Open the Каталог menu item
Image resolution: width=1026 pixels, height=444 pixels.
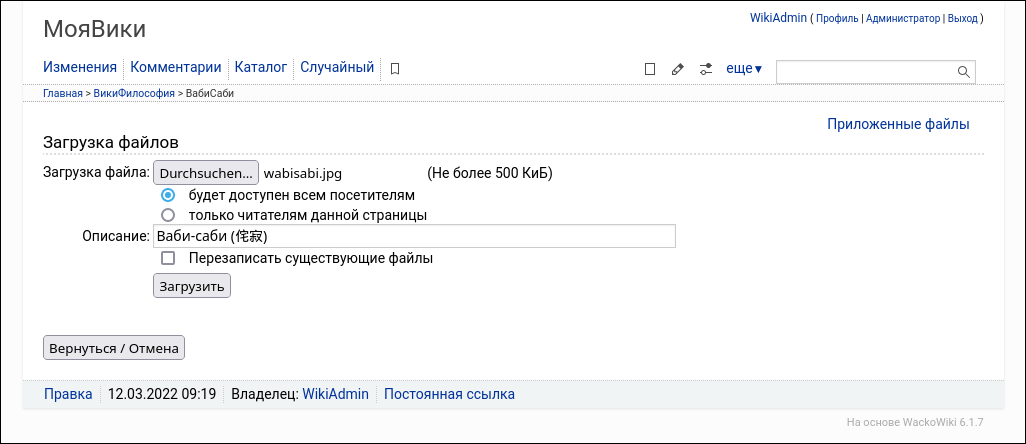point(260,67)
